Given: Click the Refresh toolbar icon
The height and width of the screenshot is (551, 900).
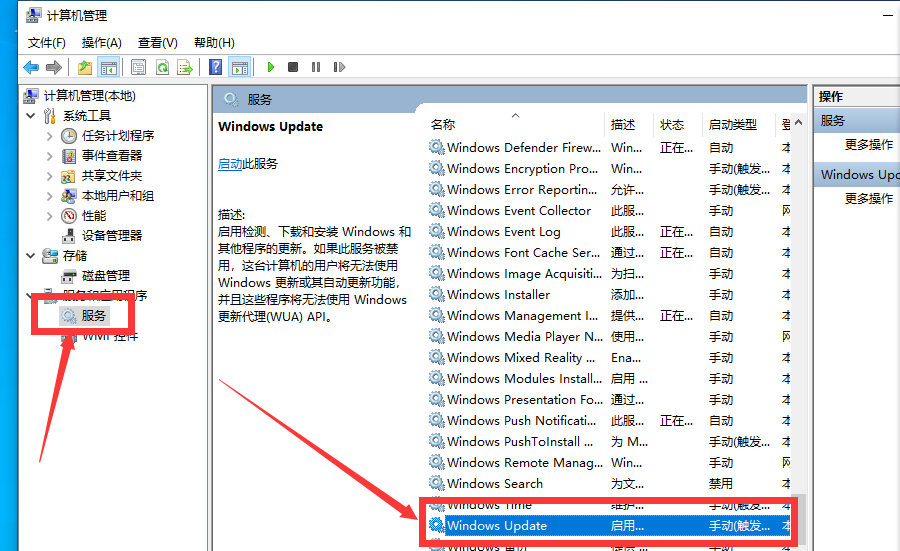Looking at the screenshot, I should tap(161, 67).
